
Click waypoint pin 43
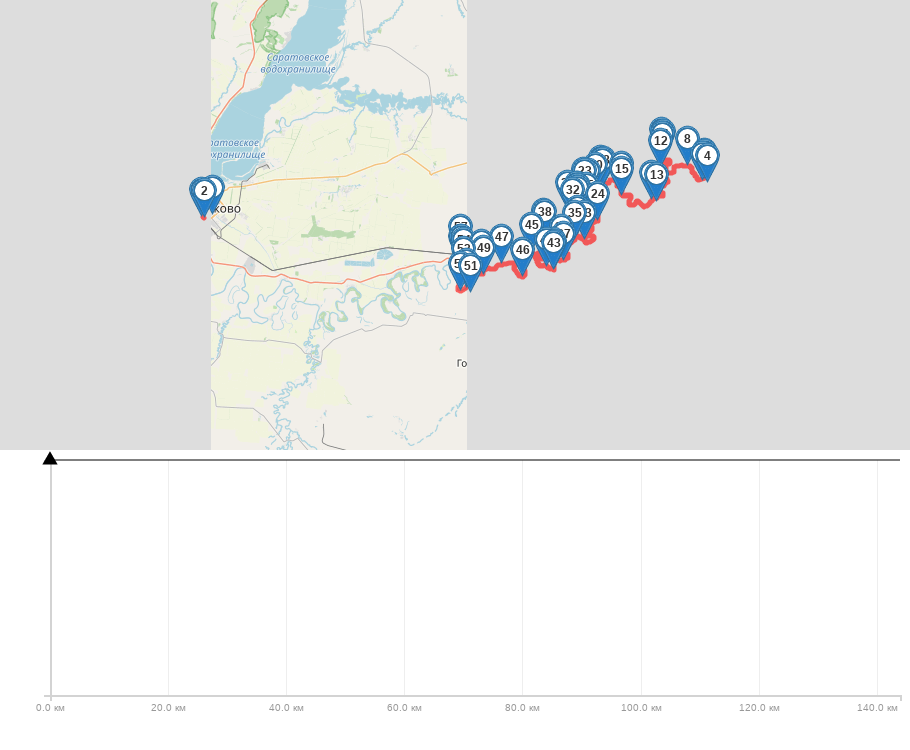coord(553,243)
